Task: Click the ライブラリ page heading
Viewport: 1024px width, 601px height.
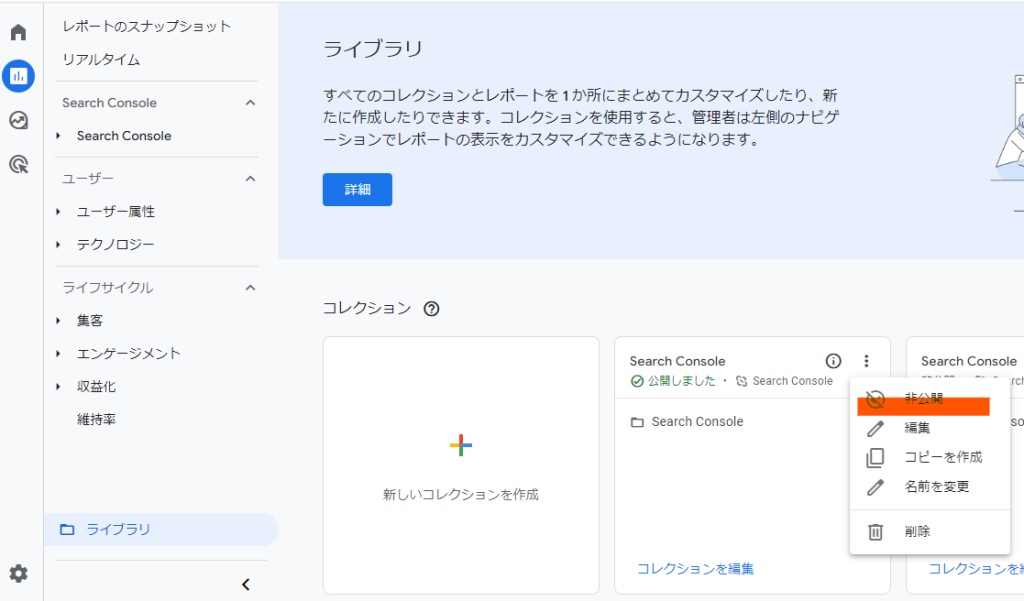Action: pos(373,49)
